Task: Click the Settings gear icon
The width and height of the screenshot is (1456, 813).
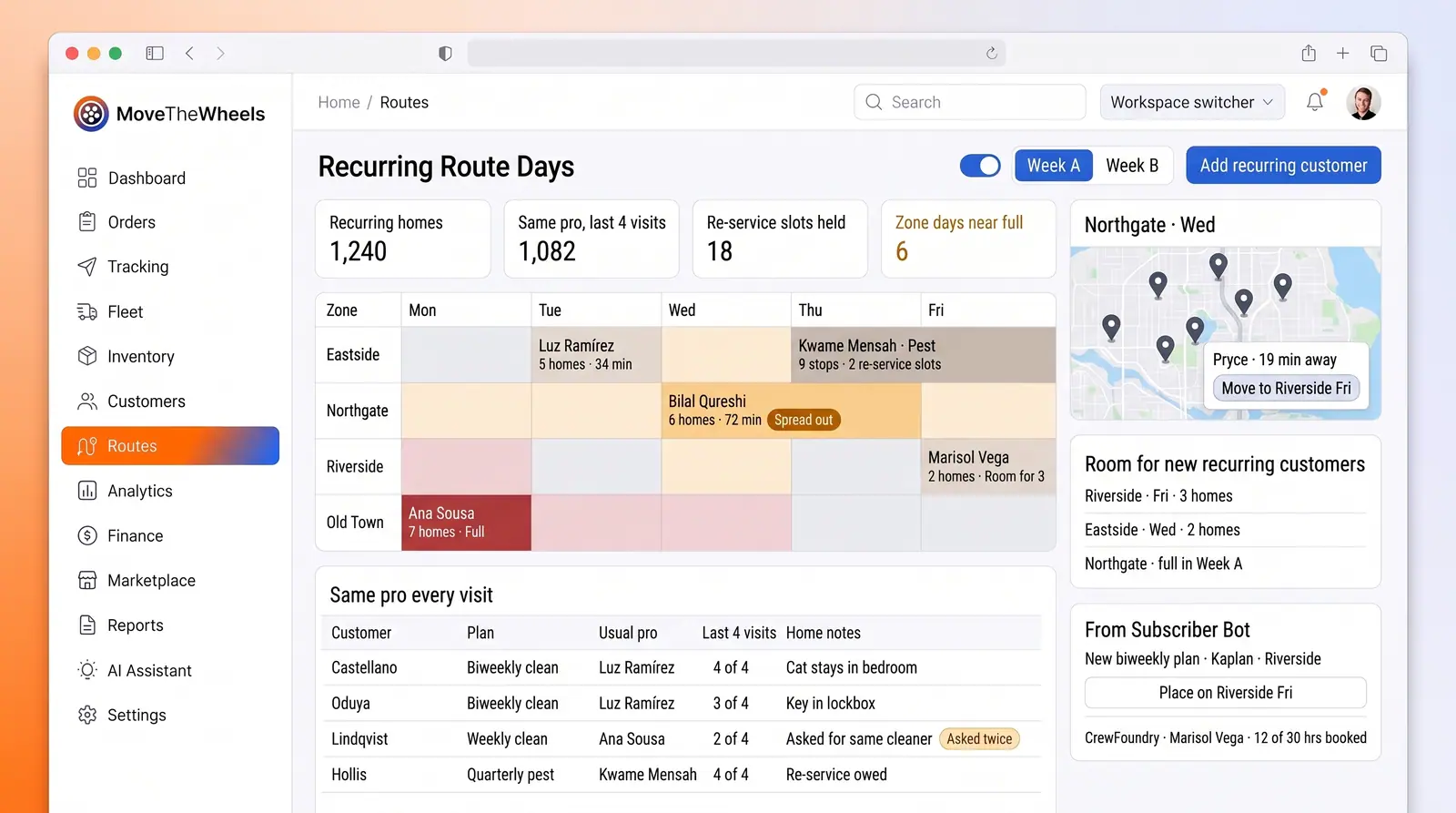Action: (87, 715)
